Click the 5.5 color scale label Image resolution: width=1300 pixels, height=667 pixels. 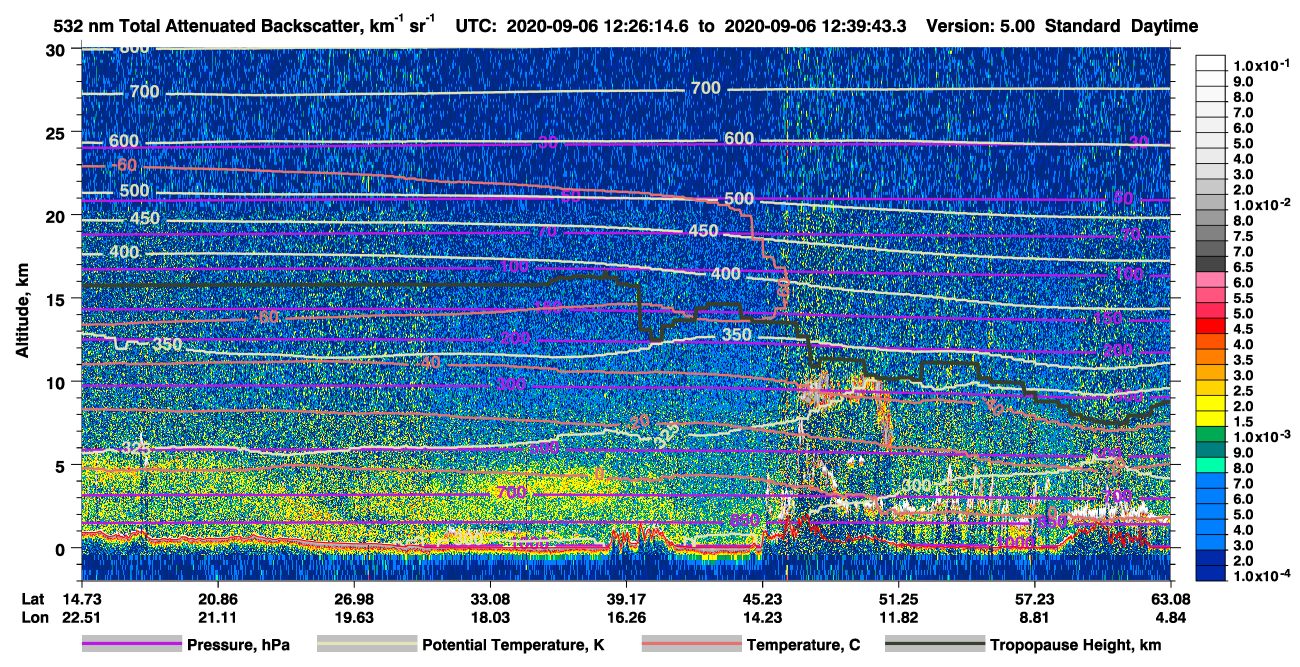coord(1244,298)
